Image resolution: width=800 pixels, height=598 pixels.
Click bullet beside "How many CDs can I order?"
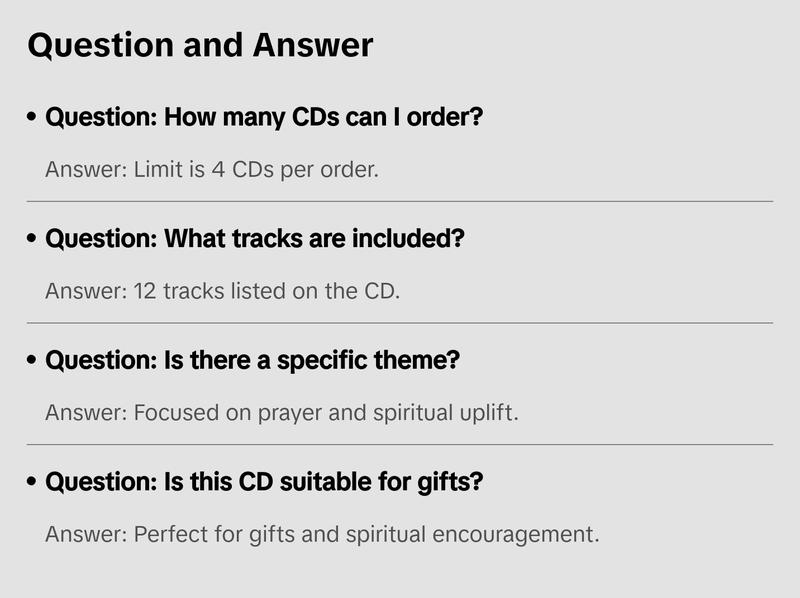coord(33,118)
